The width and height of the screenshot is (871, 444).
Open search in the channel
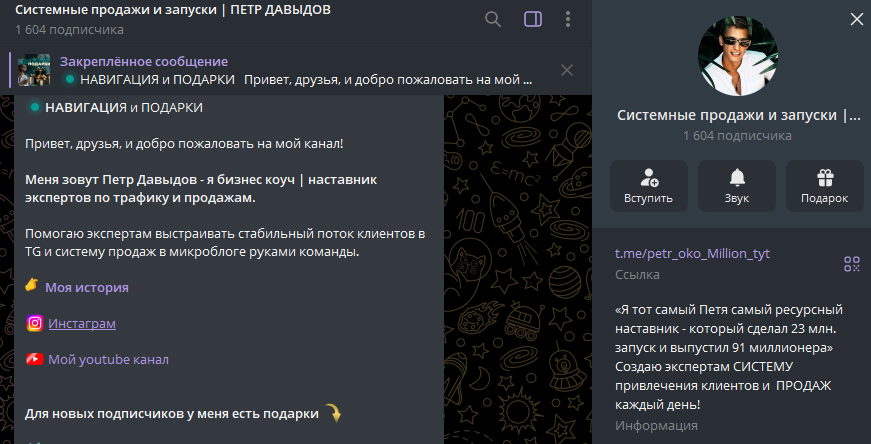pyautogui.click(x=493, y=19)
